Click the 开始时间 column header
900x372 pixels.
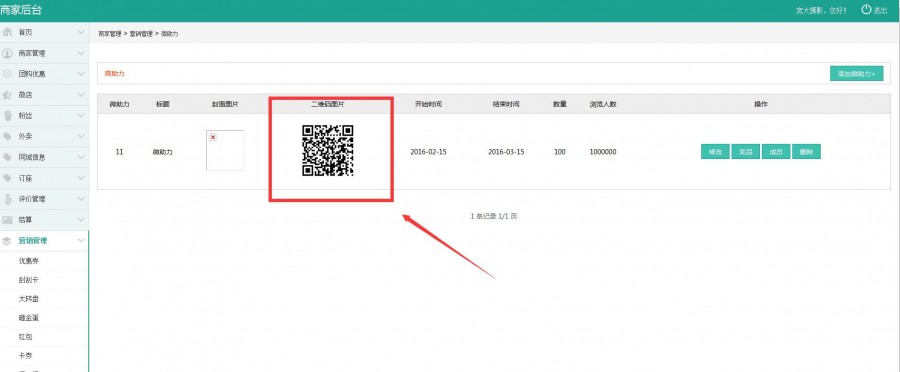point(428,104)
